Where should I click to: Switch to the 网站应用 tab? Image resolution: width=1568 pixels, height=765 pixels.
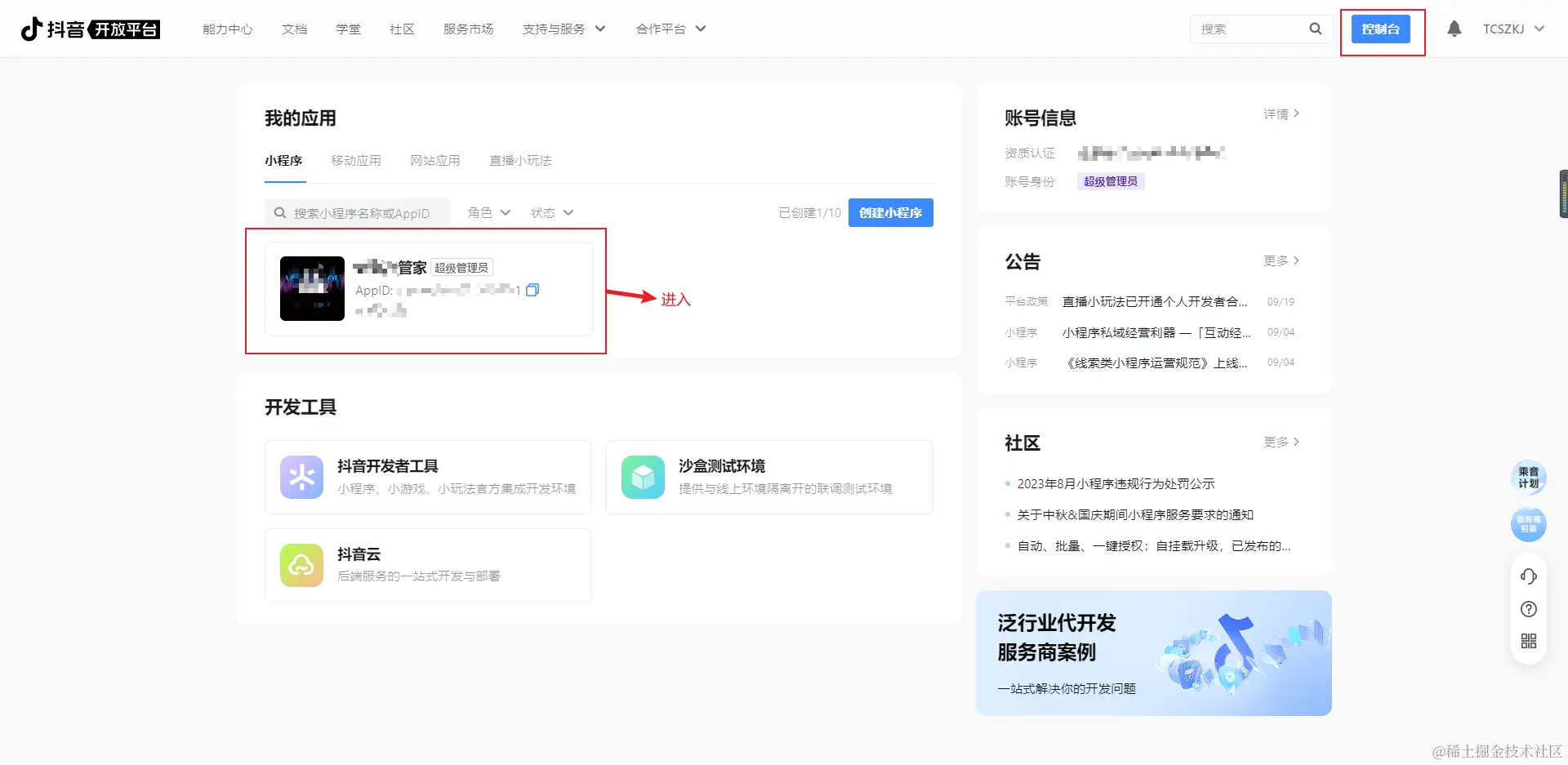click(x=435, y=161)
